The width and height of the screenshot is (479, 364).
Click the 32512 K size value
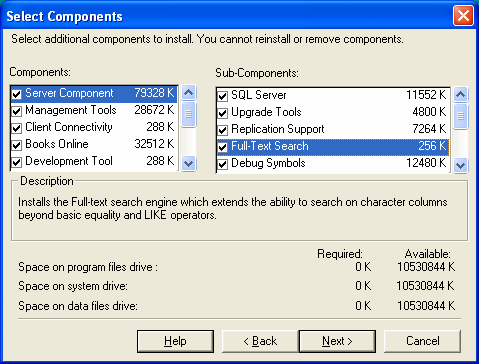(x=154, y=144)
